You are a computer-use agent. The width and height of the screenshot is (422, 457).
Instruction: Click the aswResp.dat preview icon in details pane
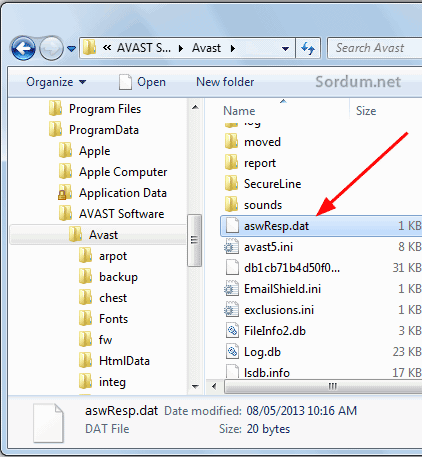tap(49, 423)
